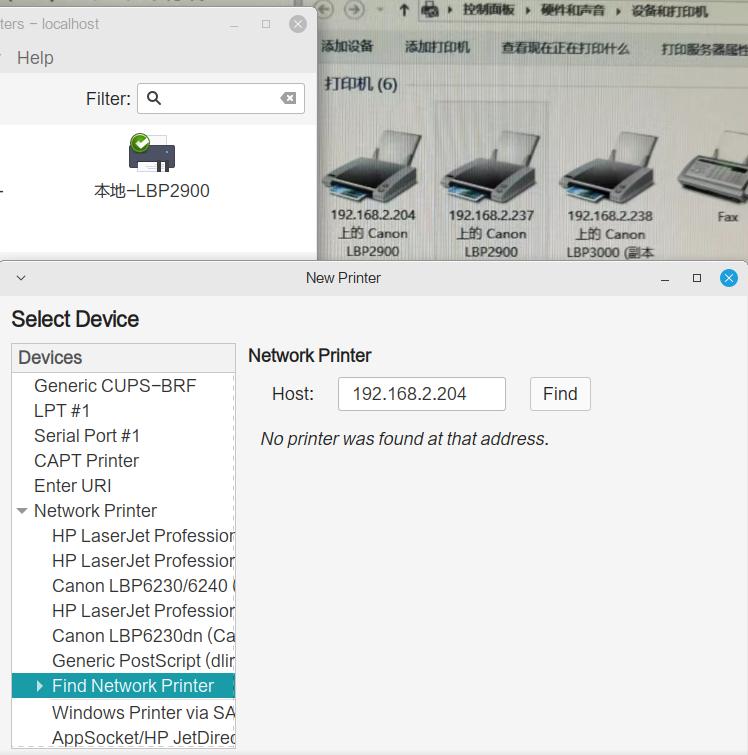Image resolution: width=748 pixels, height=755 pixels.
Task: Maximize the Printers - localhost window
Action: coord(266,24)
